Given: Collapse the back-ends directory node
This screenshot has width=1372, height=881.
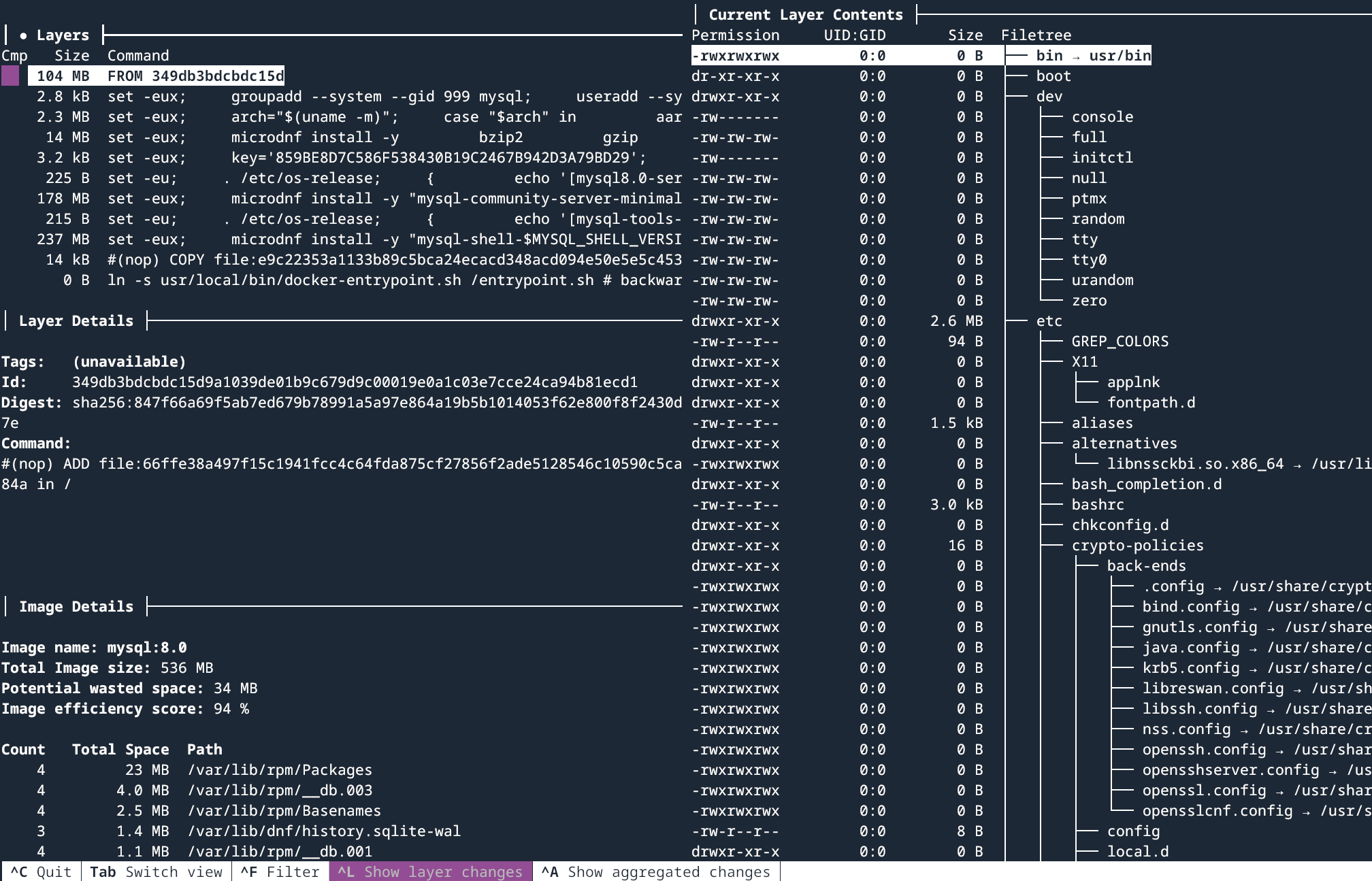Looking at the screenshot, I should 1146,566.
